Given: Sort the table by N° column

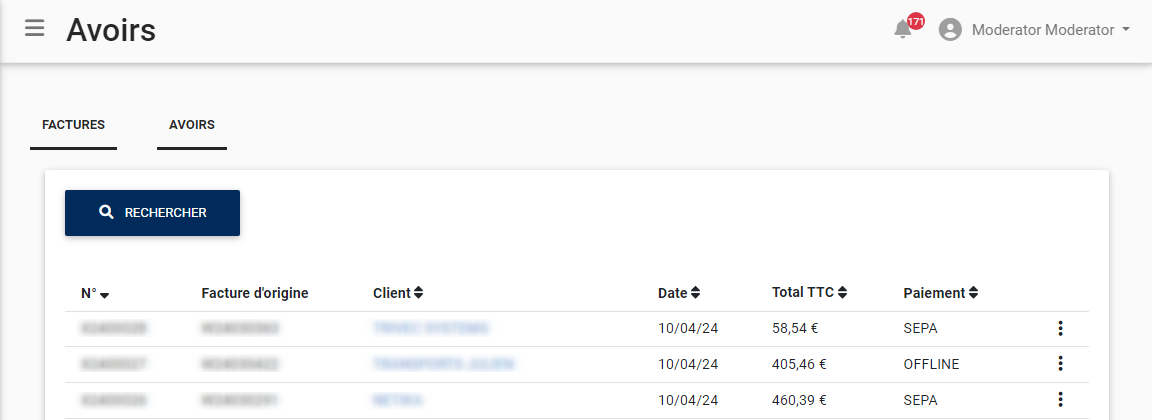Looking at the screenshot, I should pos(95,294).
